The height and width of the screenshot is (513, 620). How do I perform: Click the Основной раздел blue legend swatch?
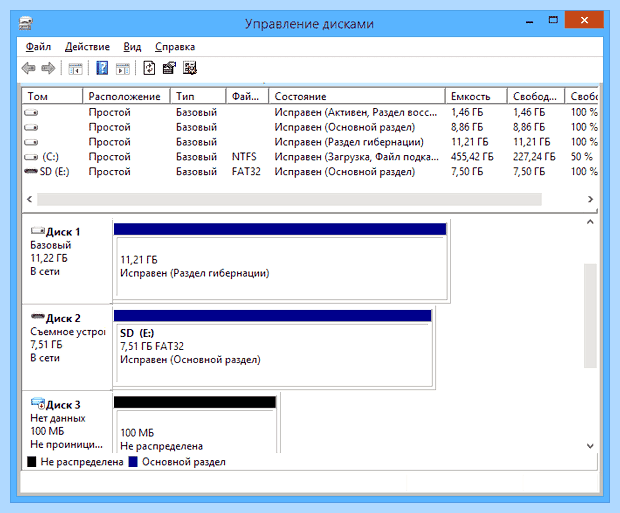pos(133,462)
